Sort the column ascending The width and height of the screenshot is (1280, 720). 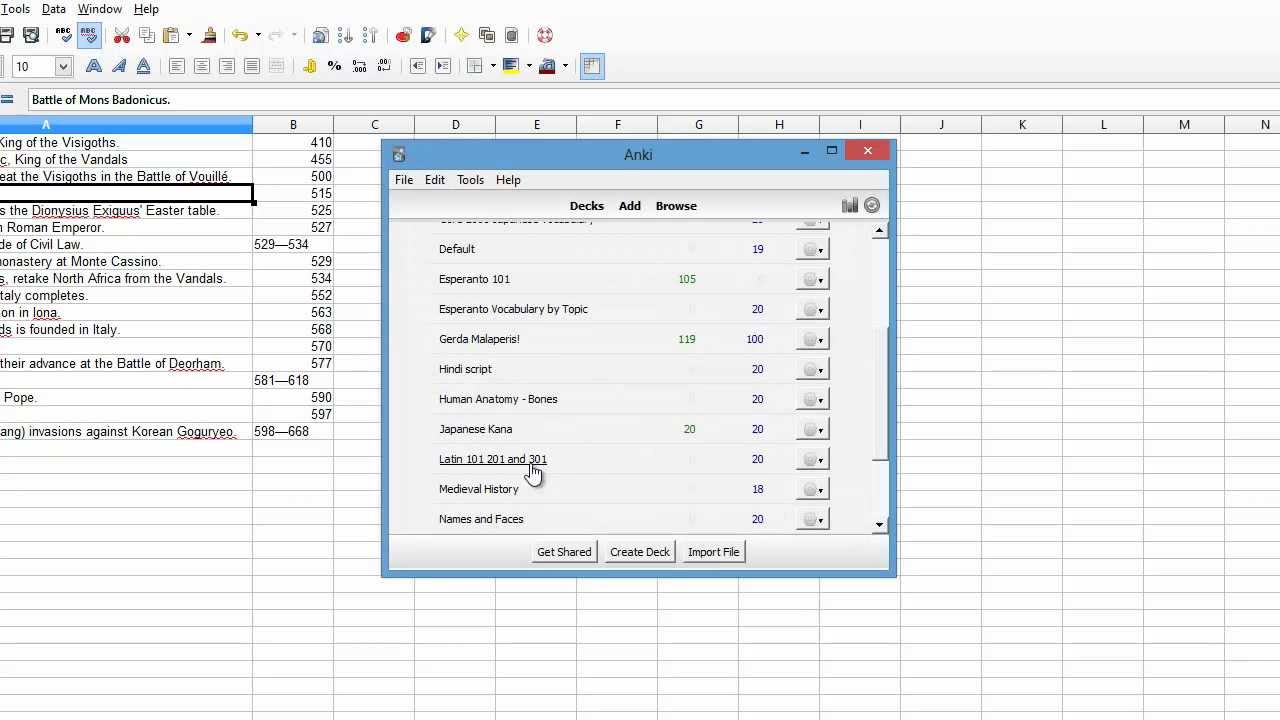(x=345, y=35)
